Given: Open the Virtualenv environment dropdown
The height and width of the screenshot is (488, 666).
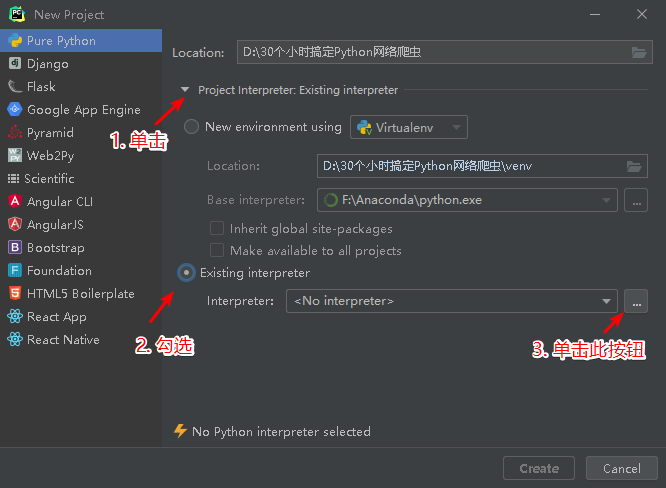Looking at the screenshot, I should 409,127.
